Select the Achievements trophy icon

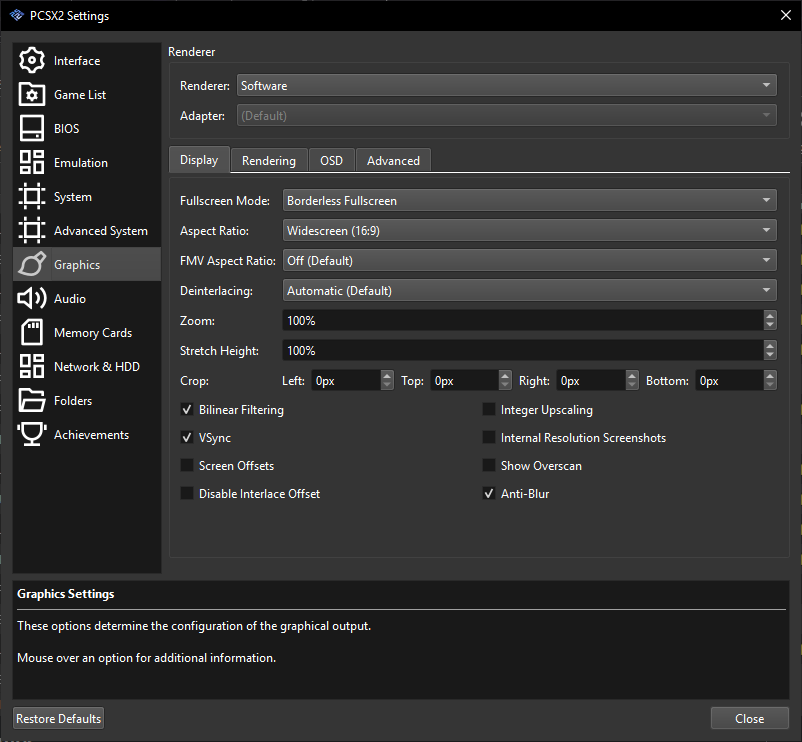(30, 434)
